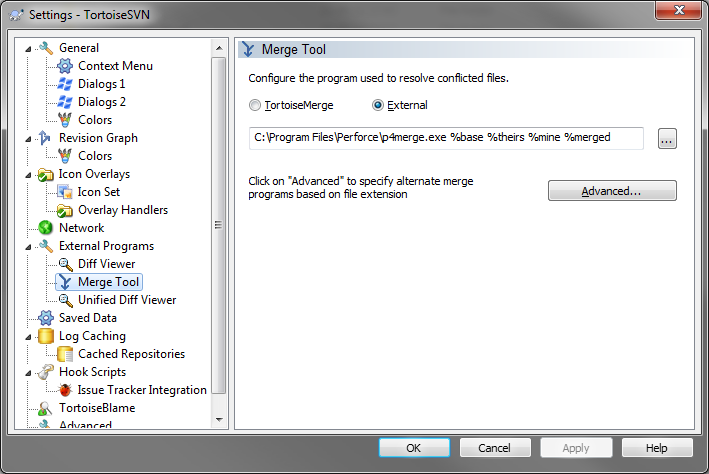Click the OK button
Viewport: 709px width, 474px height.
click(x=414, y=448)
